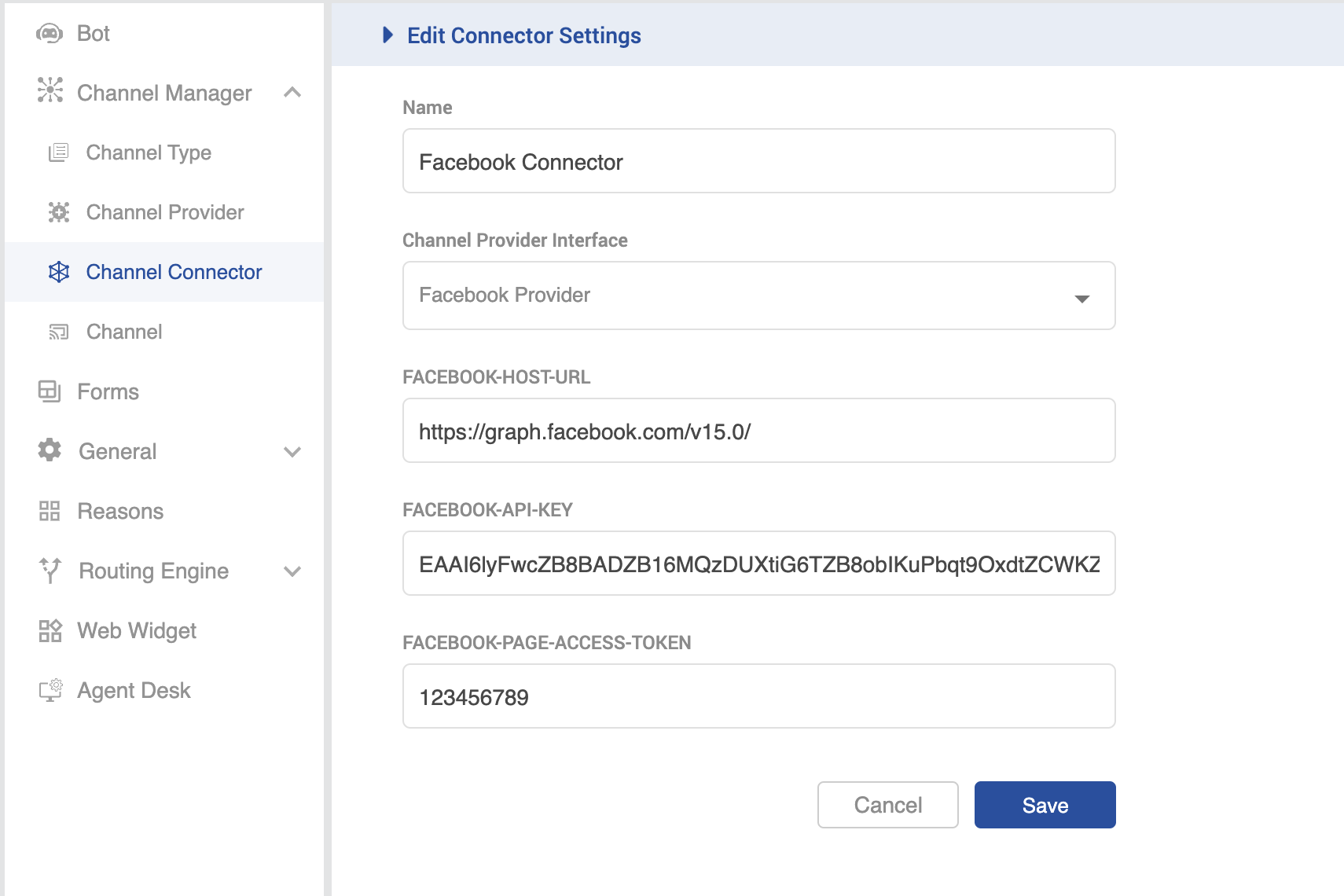Screen dimensions: 1344x896
Task: Focus the FACEBOOK-PAGE-ACCESS-TOKEN field
Action: click(758, 696)
